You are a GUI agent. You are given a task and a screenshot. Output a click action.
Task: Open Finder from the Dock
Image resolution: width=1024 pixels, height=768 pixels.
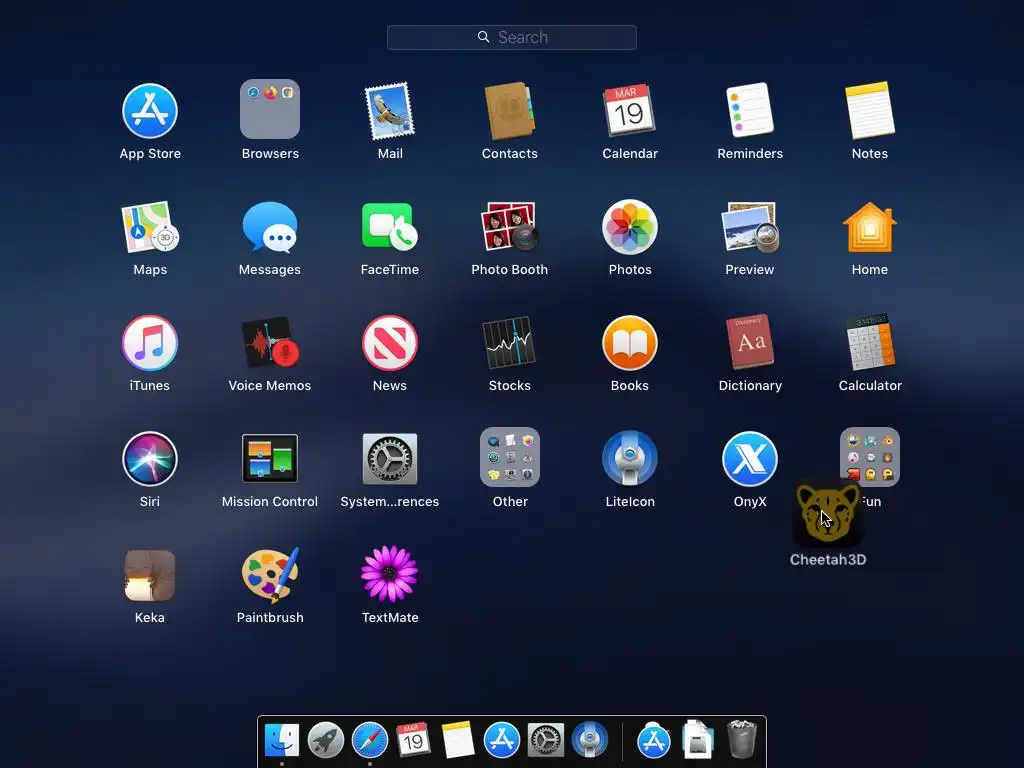[282, 741]
